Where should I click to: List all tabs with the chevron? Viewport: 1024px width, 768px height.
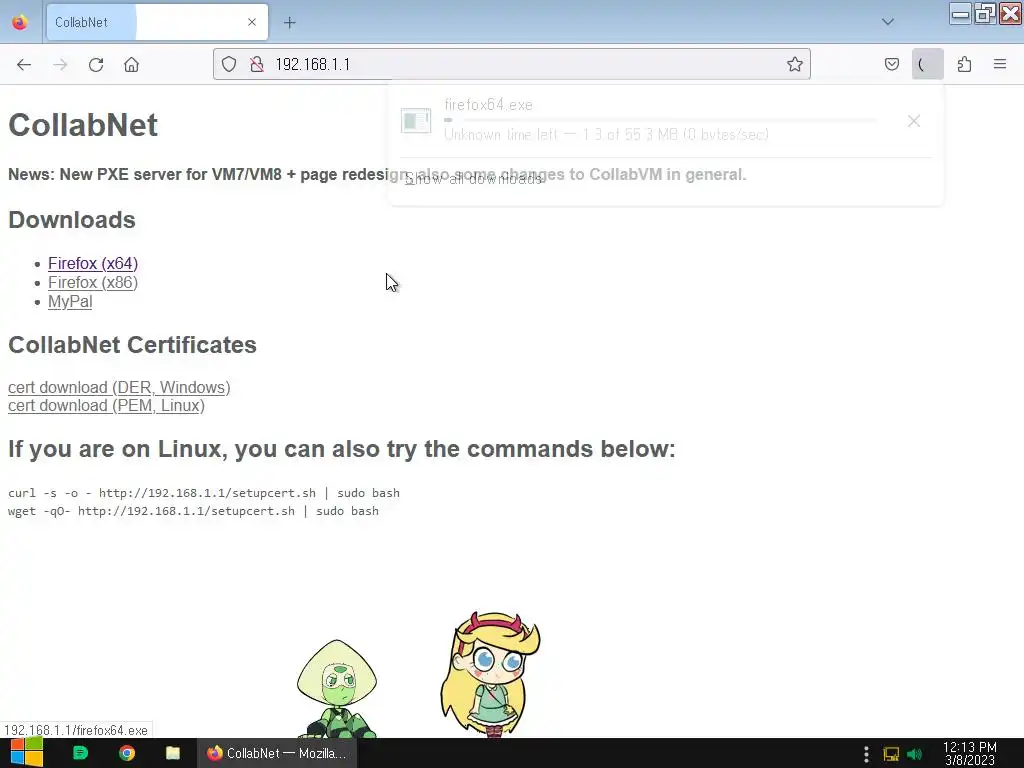coord(888,22)
